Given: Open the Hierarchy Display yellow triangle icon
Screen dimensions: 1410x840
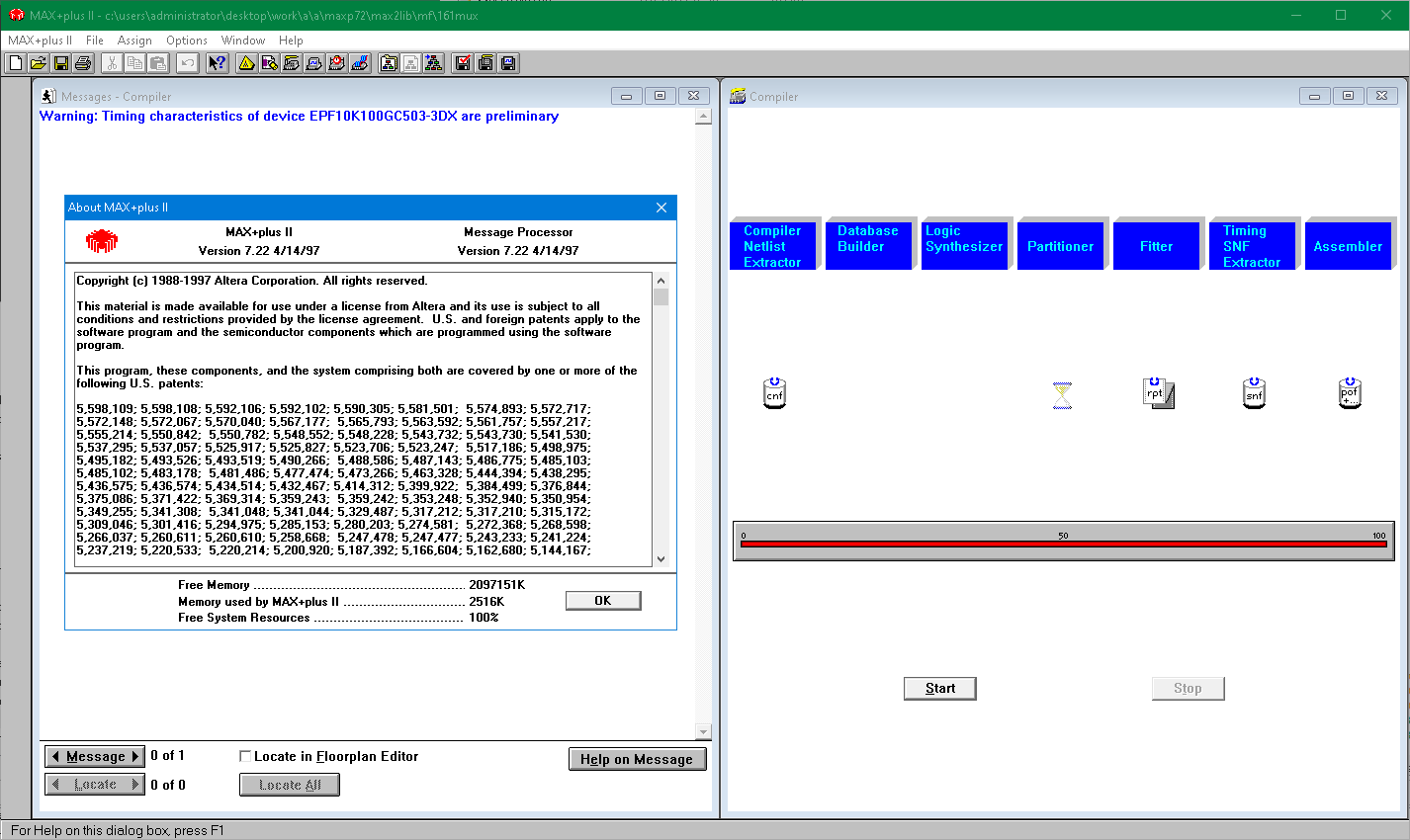Looking at the screenshot, I should tap(246, 63).
